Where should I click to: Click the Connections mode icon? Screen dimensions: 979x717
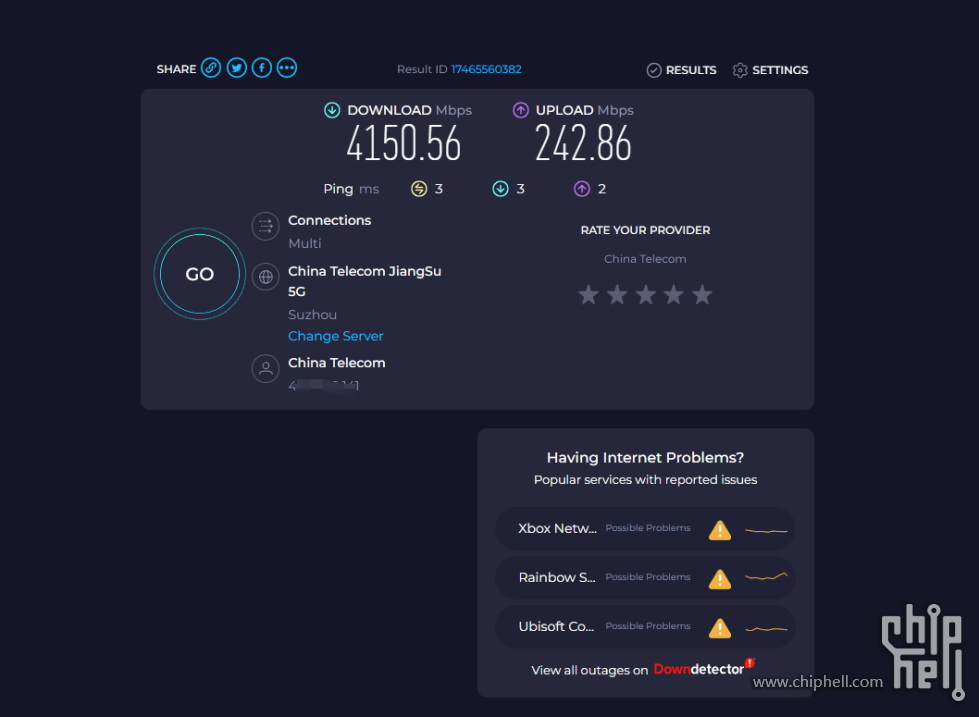coord(265,226)
